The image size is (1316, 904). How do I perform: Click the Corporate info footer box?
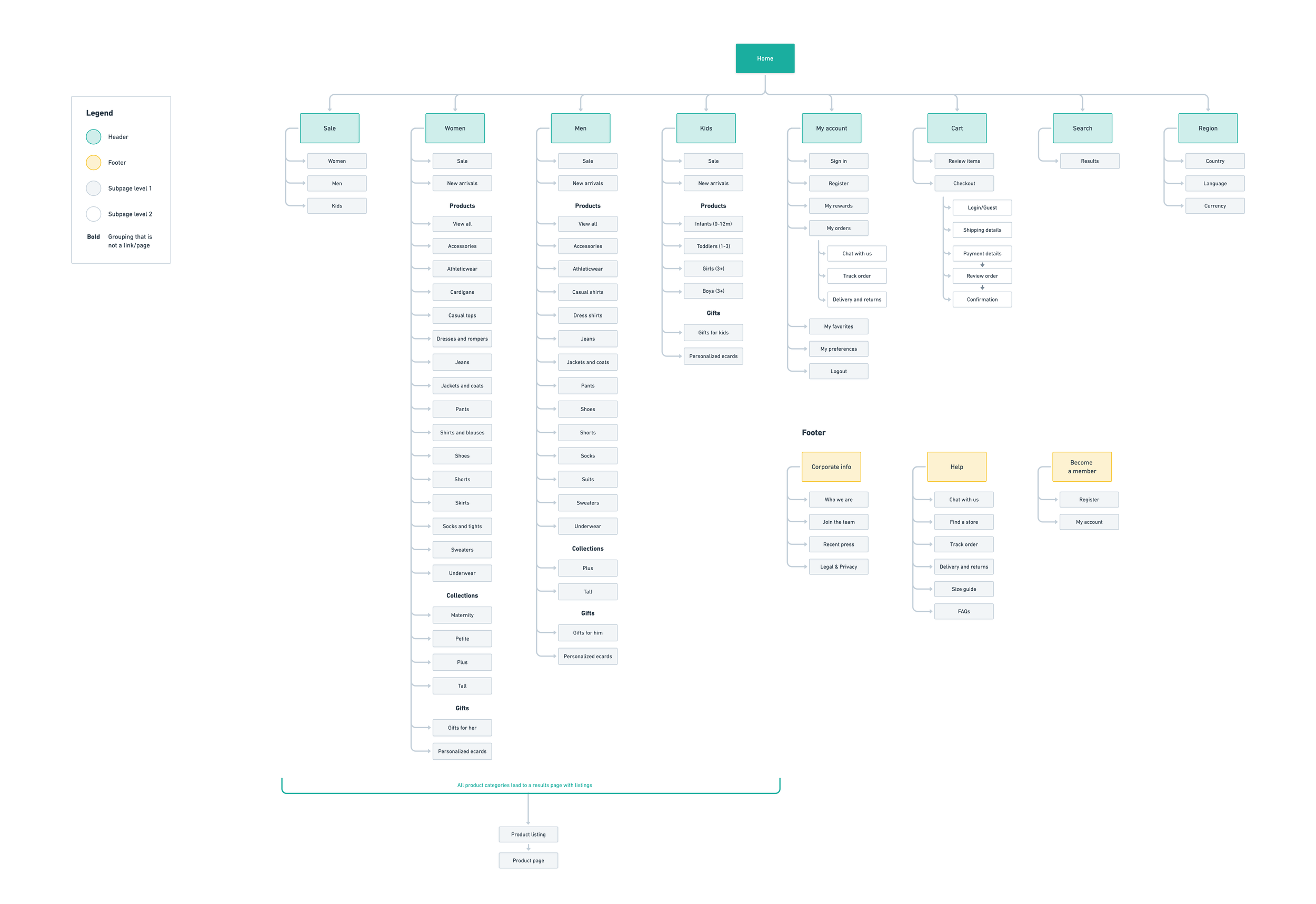831,466
